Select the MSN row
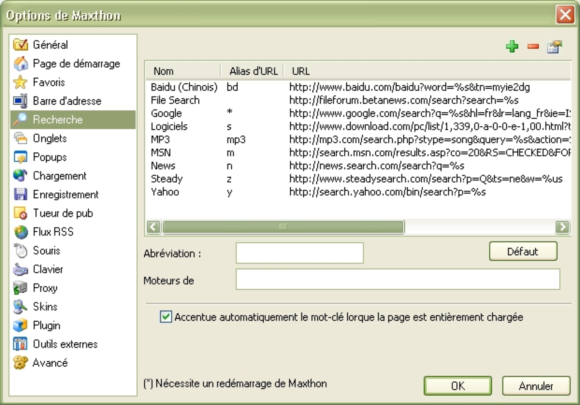The width and height of the screenshot is (580, 405). (358, 153)
